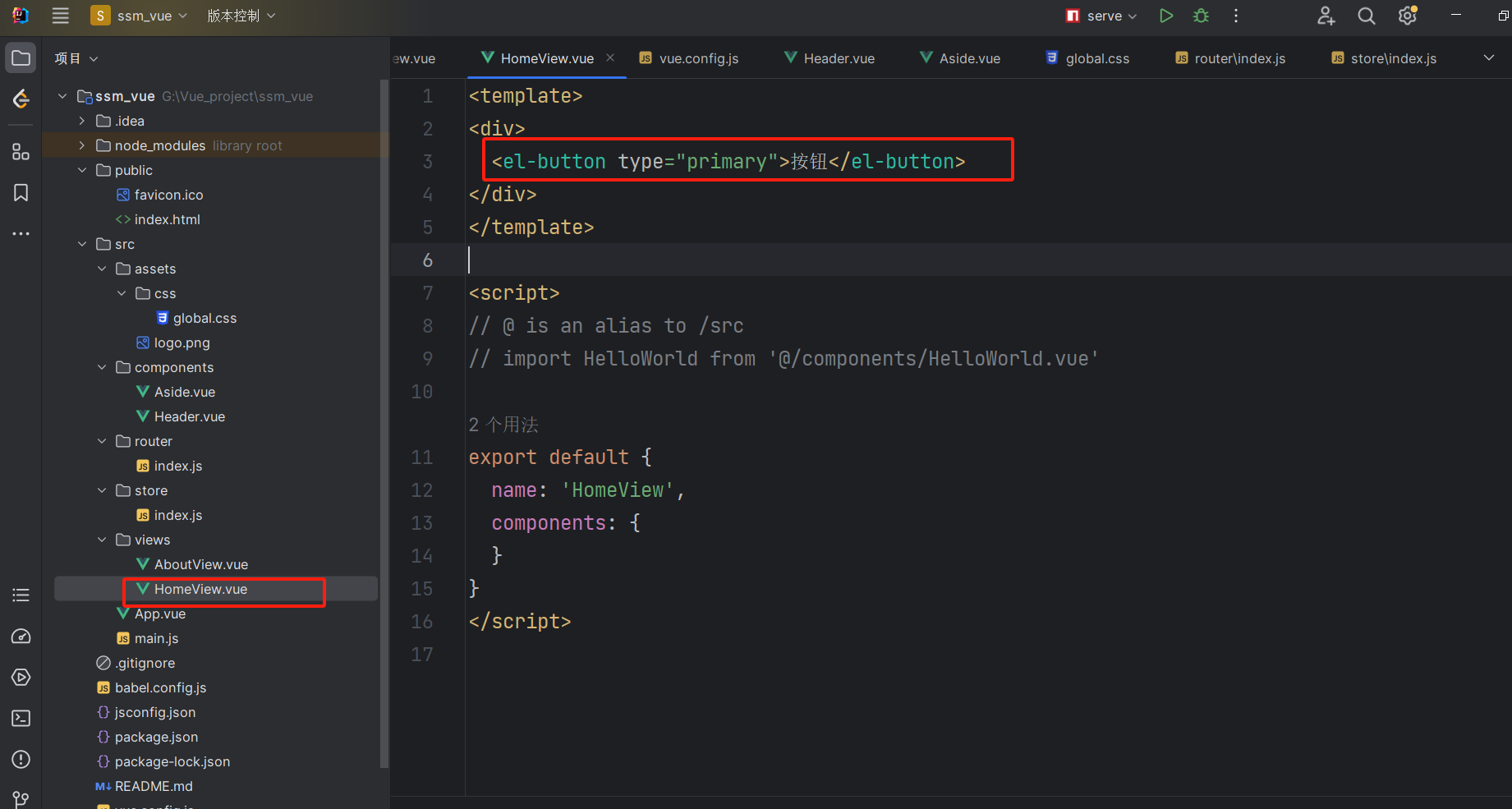Run the serve configuration
Screen dimensions: 1512x809
(x=1166, y=16)
